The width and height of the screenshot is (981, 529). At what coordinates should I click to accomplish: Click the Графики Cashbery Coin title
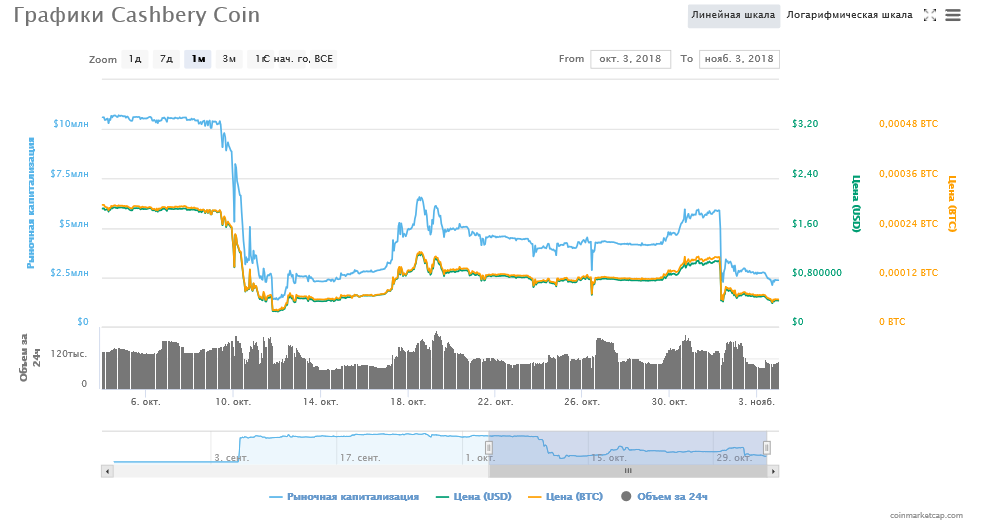[136, 15]
